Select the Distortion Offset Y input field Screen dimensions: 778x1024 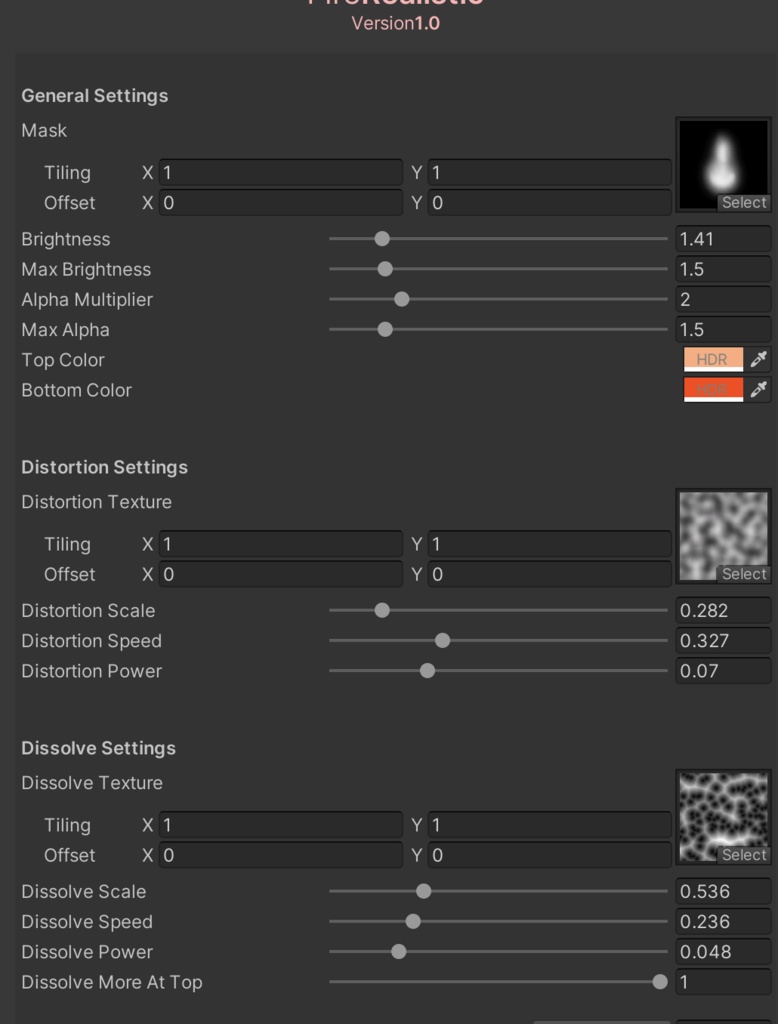[548, 574]
